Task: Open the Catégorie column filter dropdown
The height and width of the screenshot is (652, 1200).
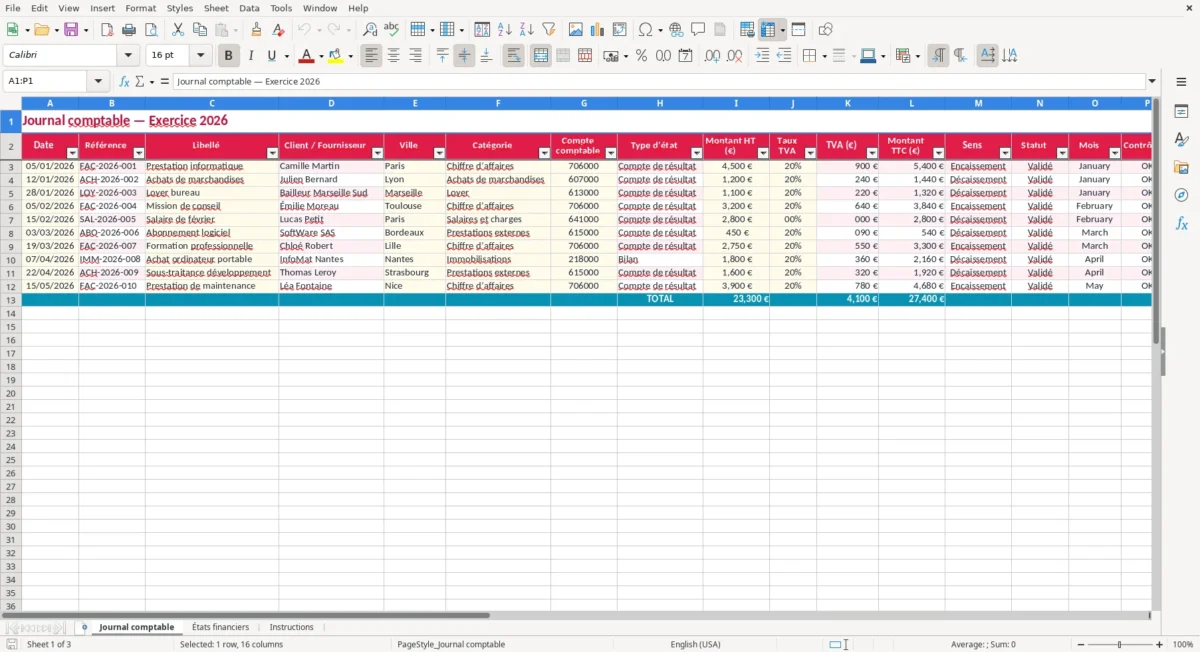Action: pyautogui.click(x=544, y=153)
